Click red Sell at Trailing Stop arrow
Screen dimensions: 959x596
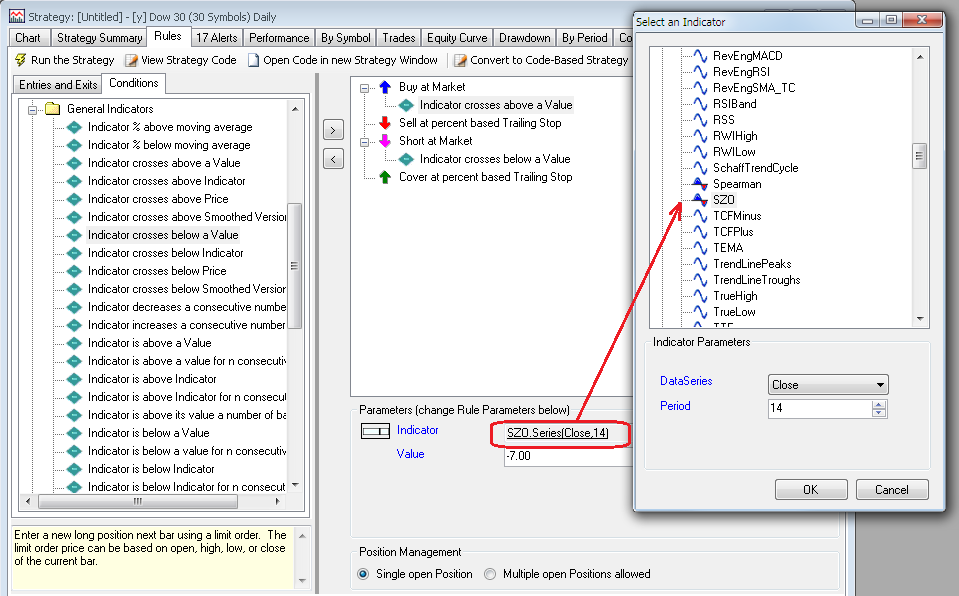[385, 124]
